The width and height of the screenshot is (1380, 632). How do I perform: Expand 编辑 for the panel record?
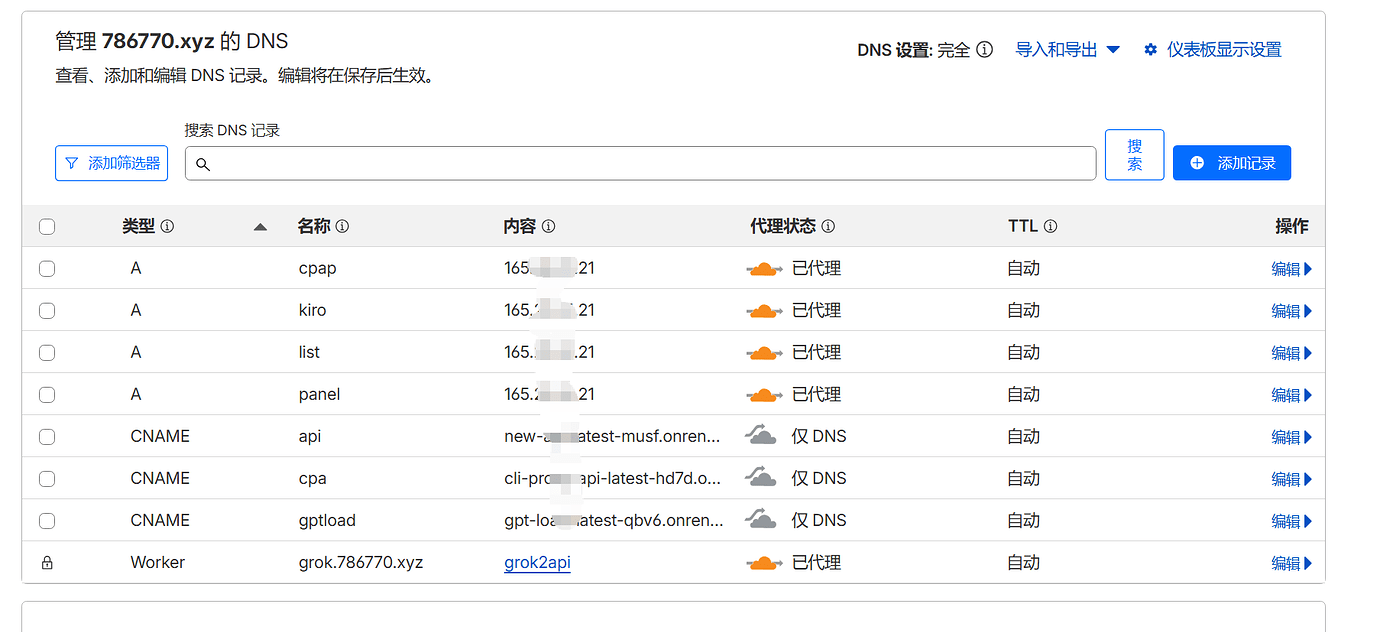(x=1291, y=395)
